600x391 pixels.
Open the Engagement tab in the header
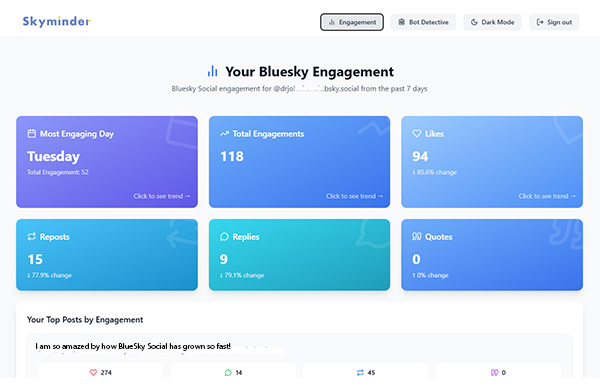click(x=352, y=22)
